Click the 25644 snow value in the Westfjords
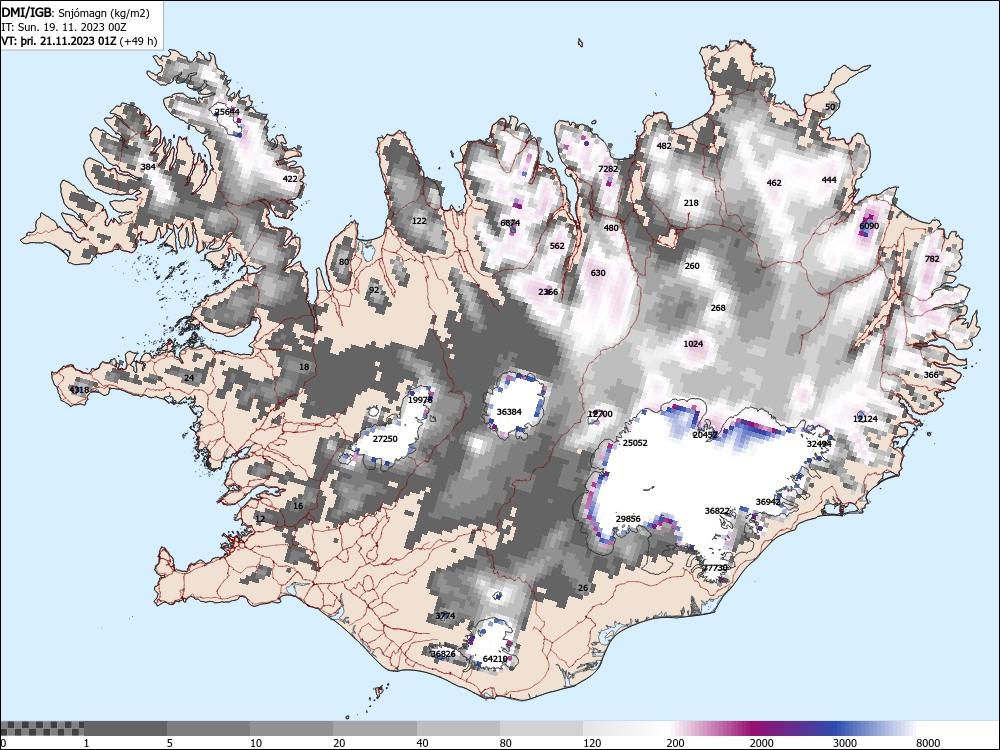Viewport: 1000px width, 750px height. (227, 112)
